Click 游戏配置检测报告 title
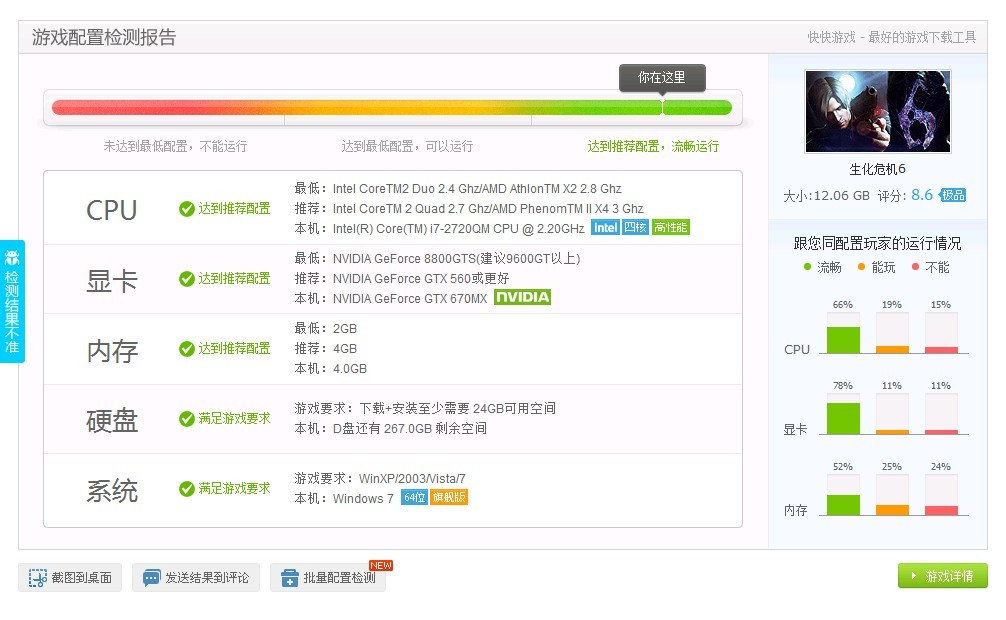Viewport: 1006px width, 620px height. (104, 37)
